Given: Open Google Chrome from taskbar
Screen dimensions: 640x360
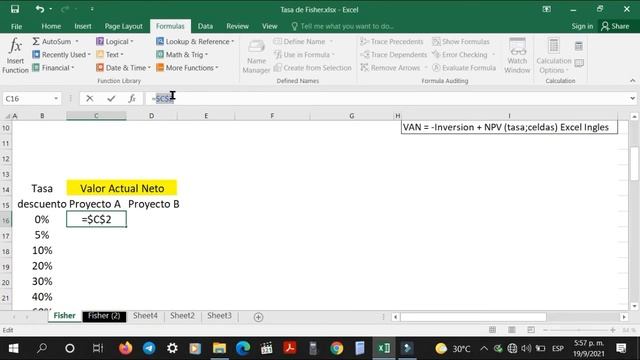Looking at the screenshot, I should pyautogui.click(x=337, y=348).
